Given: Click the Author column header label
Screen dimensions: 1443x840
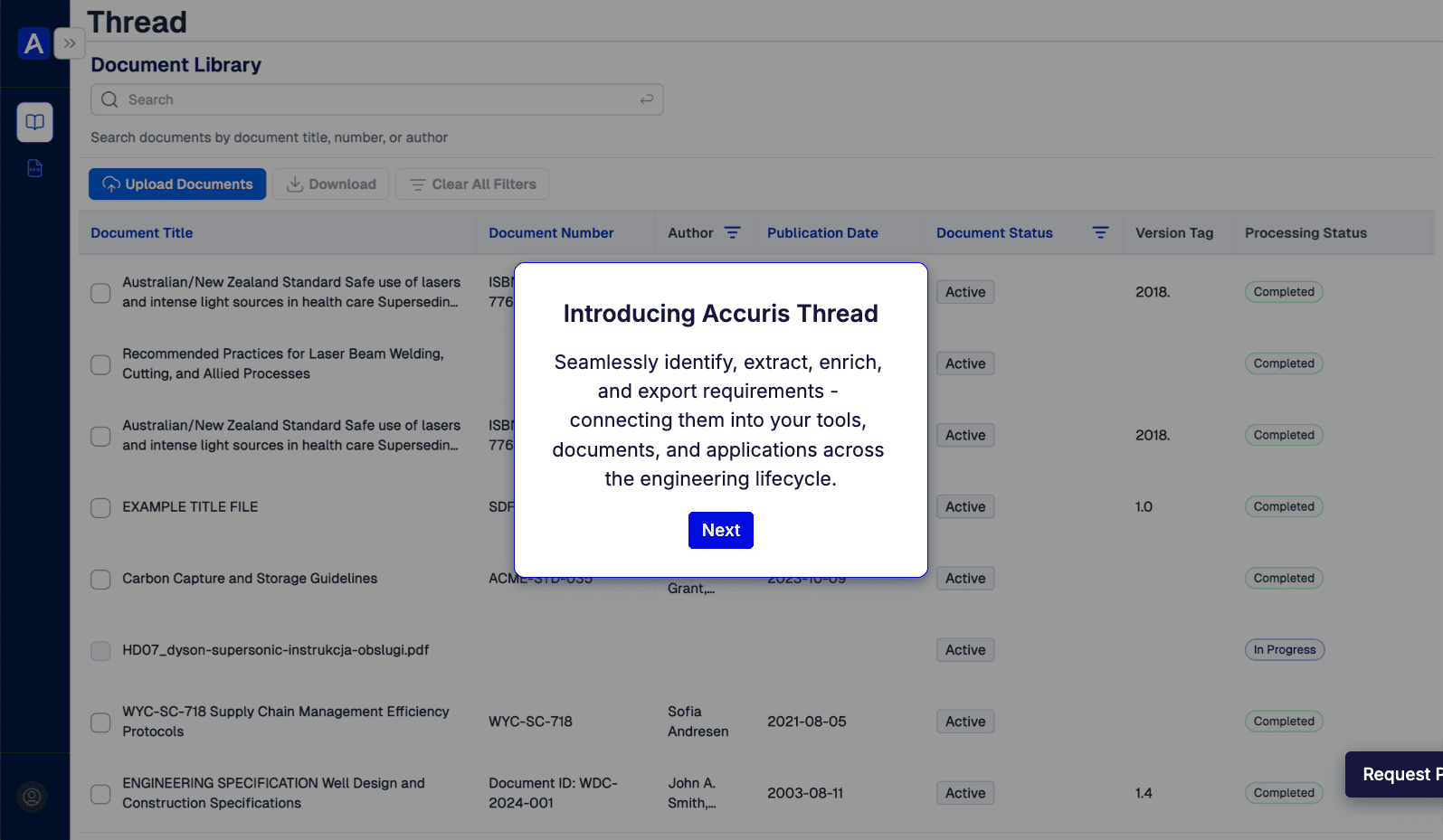Looking at the screenshot, I should (690, 233).
